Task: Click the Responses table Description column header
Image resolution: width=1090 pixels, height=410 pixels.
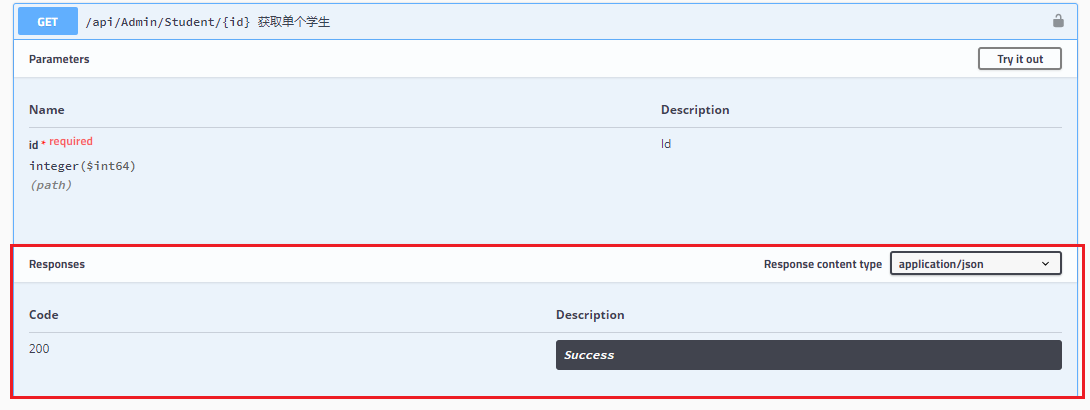Action: pyautogui.click(x=590, y=315)
